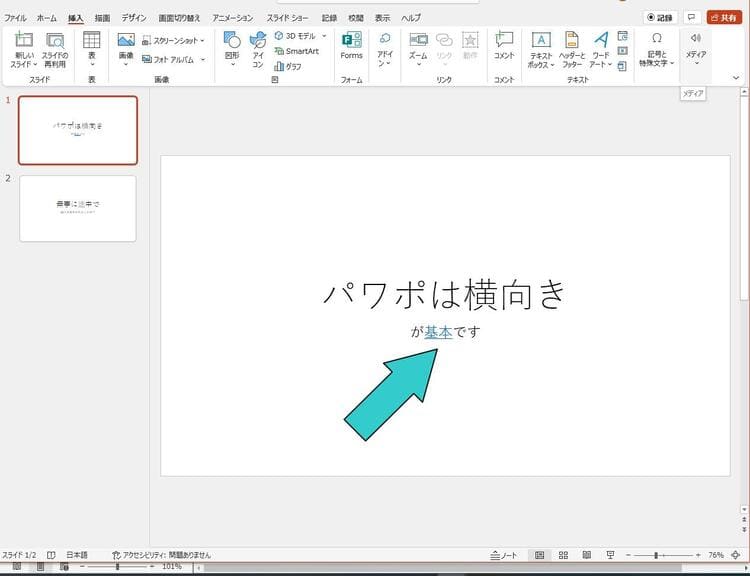This screenshot has height=576, width=750.
Task: Expand the Media (メディア) dropdown arrow
Action: coord(696,63)
